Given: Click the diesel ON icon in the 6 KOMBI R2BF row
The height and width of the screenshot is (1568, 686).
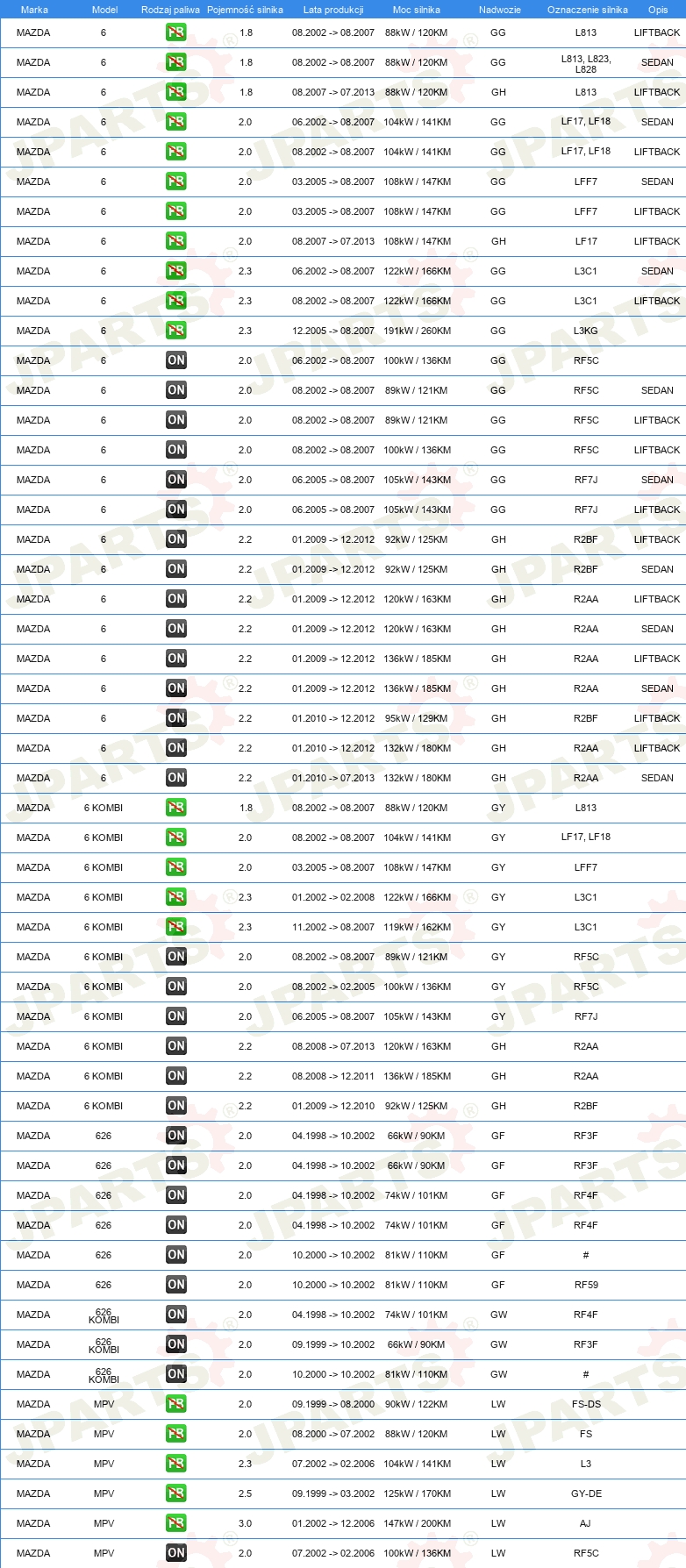Looking at the screenshot, I should coord(176,1106).
